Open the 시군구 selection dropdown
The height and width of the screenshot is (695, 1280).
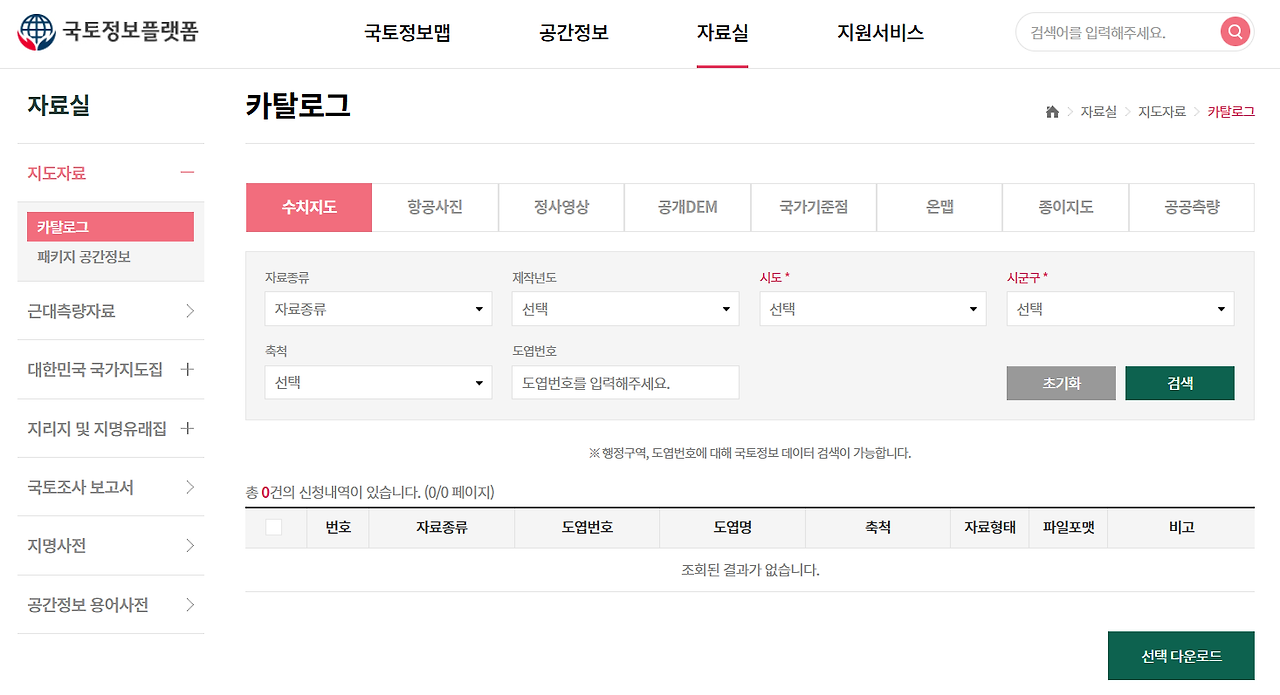point(1119,309)
